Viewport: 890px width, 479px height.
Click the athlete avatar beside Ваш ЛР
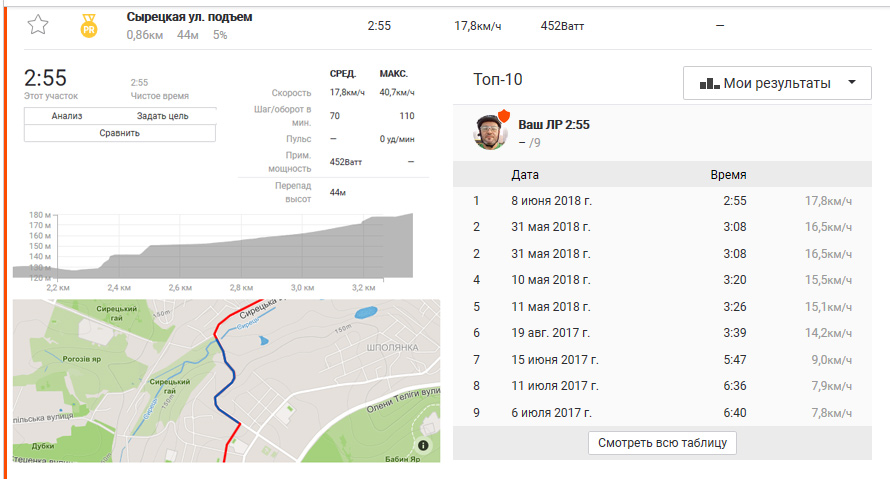click(x=490, y=132)
